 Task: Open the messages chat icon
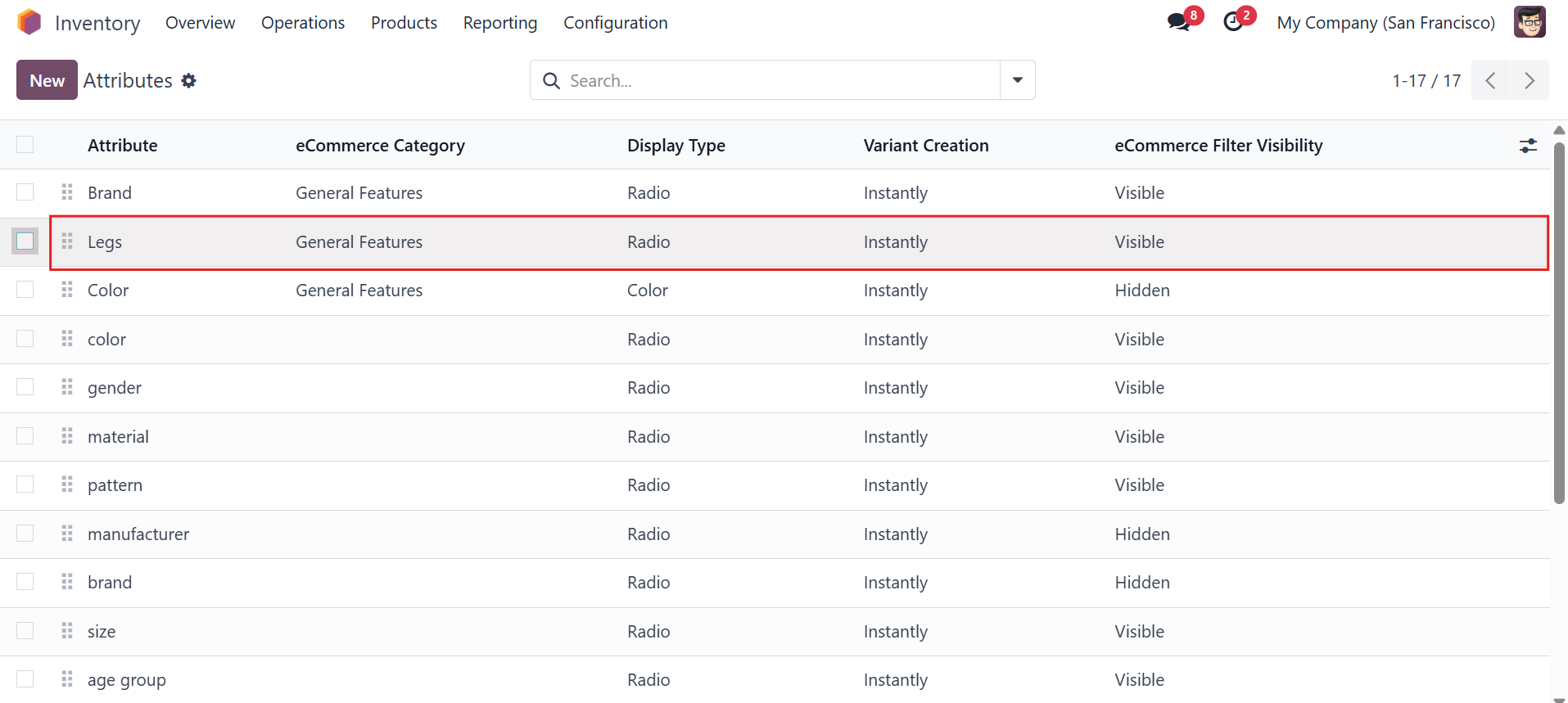click(x=1179, y=22)
